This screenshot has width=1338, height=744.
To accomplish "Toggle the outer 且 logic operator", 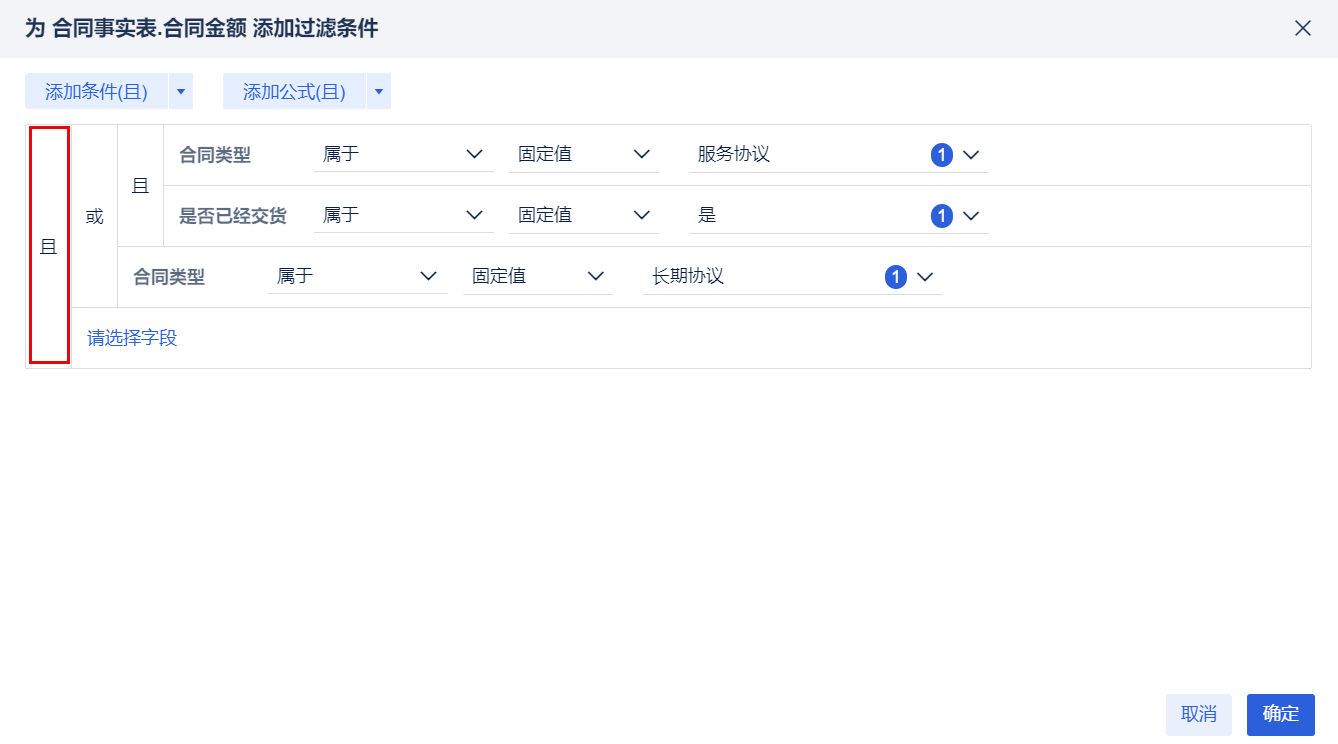I will pos(49,246).
